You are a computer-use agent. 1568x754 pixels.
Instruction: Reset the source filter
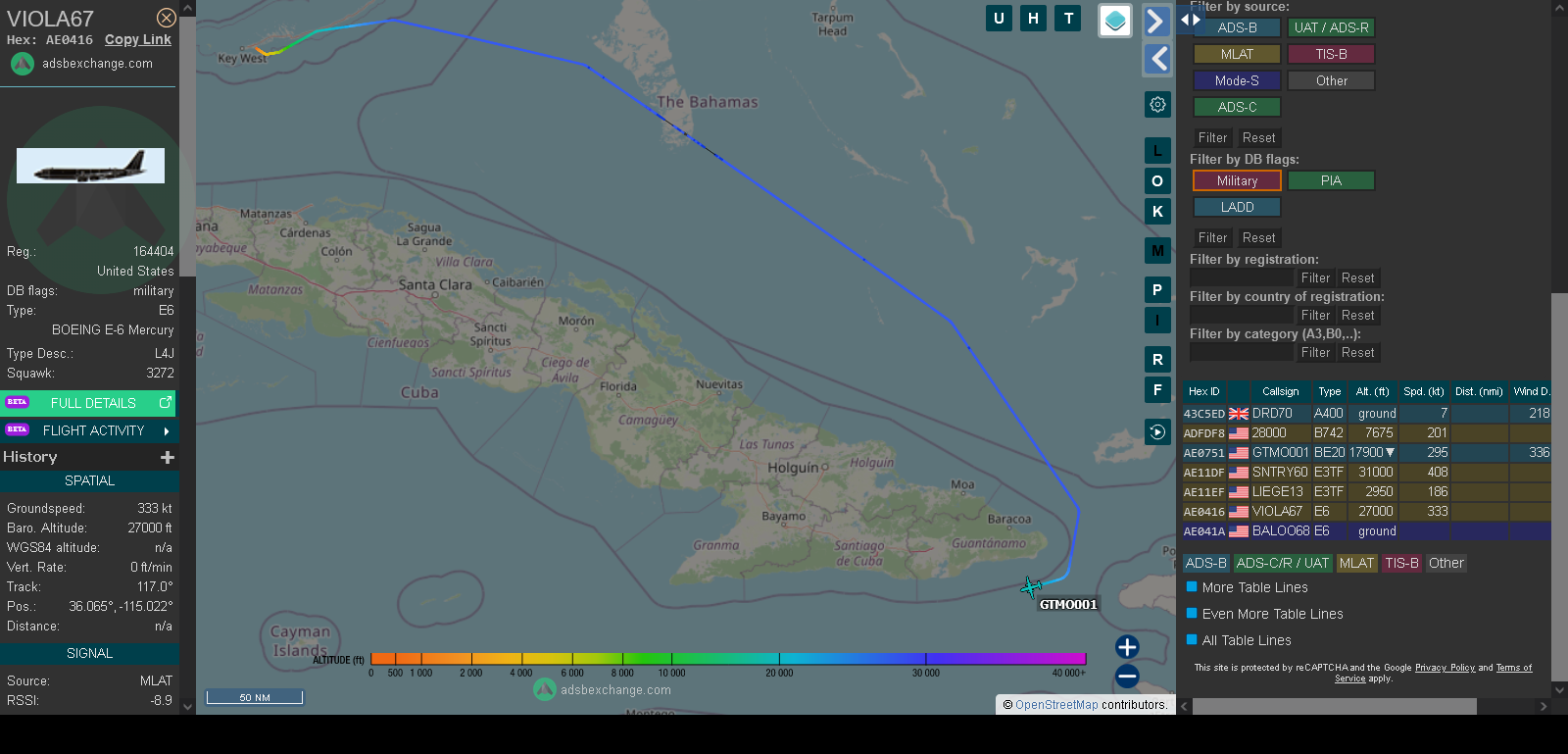(1258, 138)
